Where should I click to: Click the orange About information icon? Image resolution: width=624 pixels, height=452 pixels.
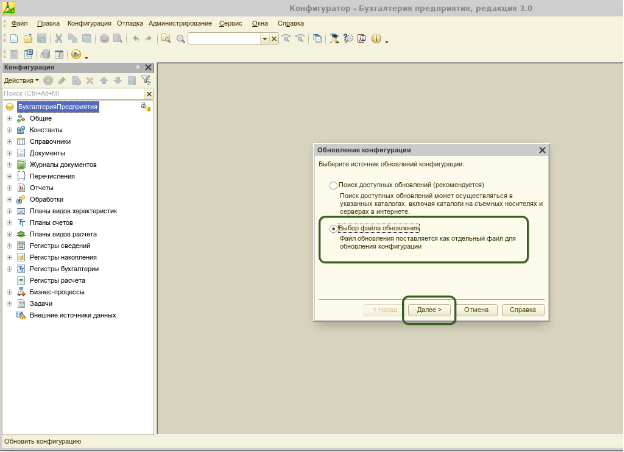pyautogui.click(x=376, y=39)
